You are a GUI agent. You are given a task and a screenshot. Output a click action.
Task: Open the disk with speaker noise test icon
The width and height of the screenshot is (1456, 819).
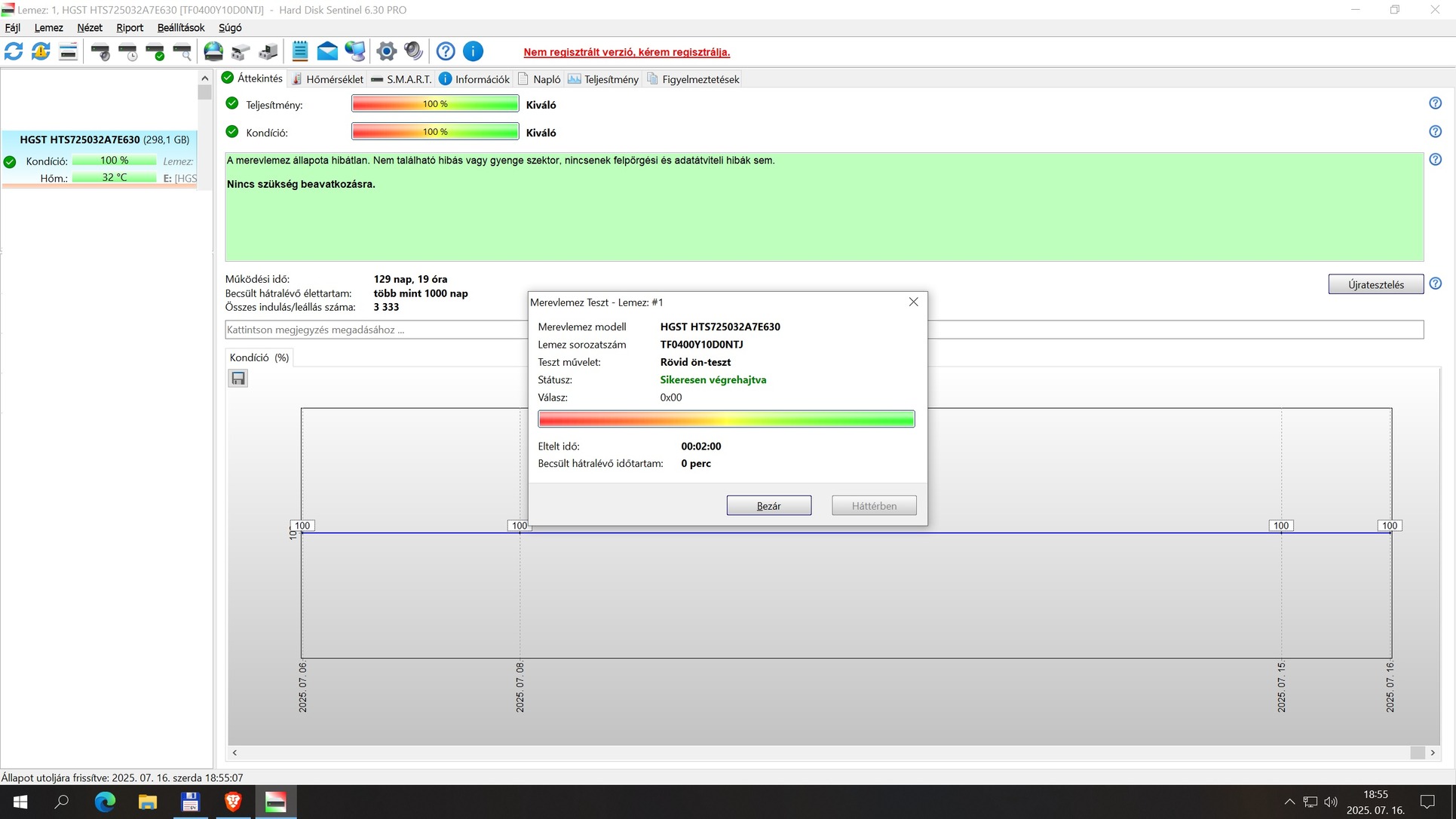click(x=100, y=51)
